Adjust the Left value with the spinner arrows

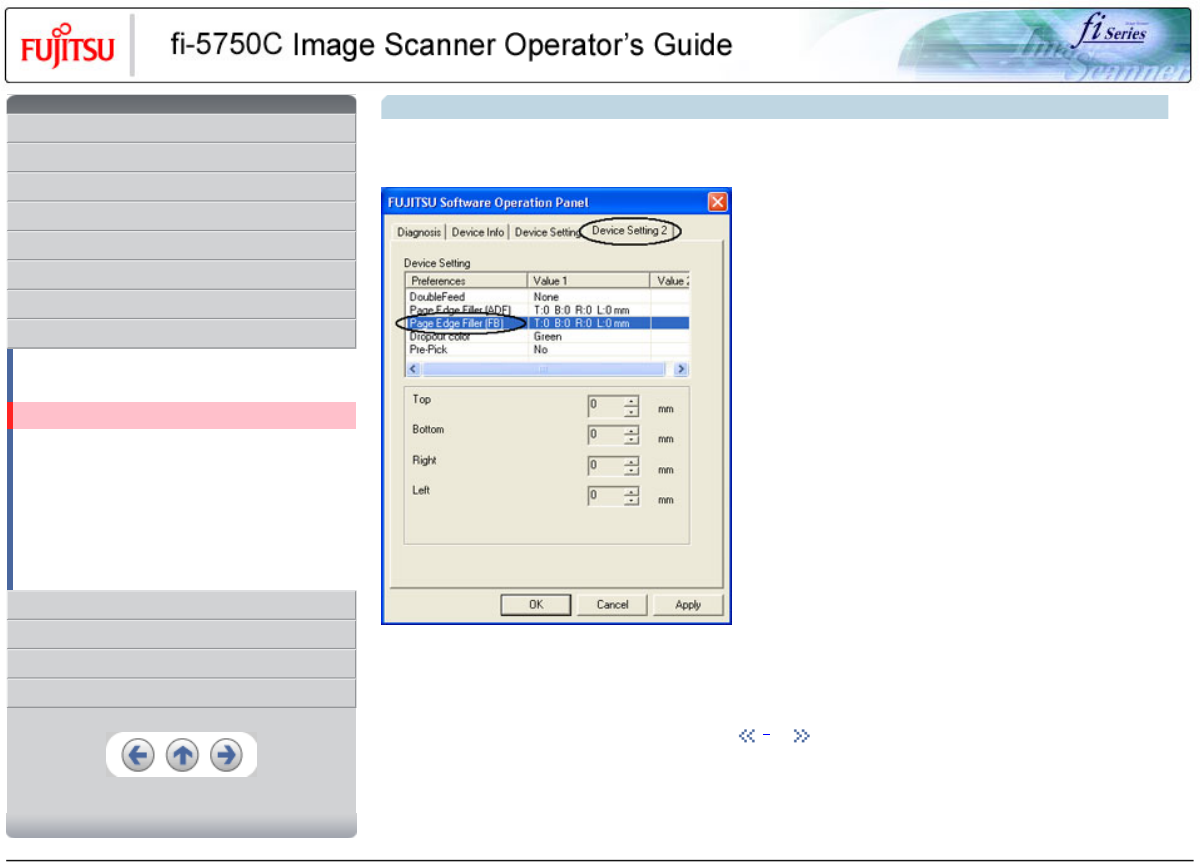[631, 496]
